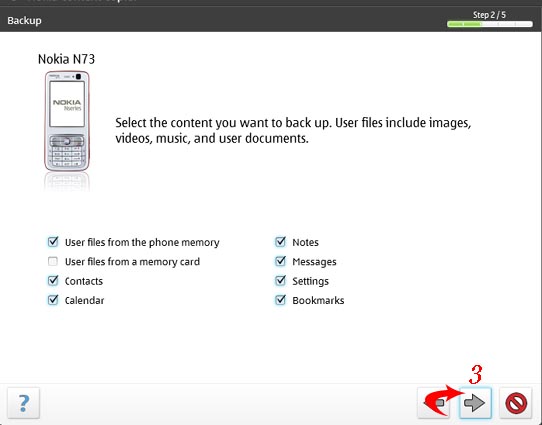Click the green step progress bar

[x=489, y=24]
